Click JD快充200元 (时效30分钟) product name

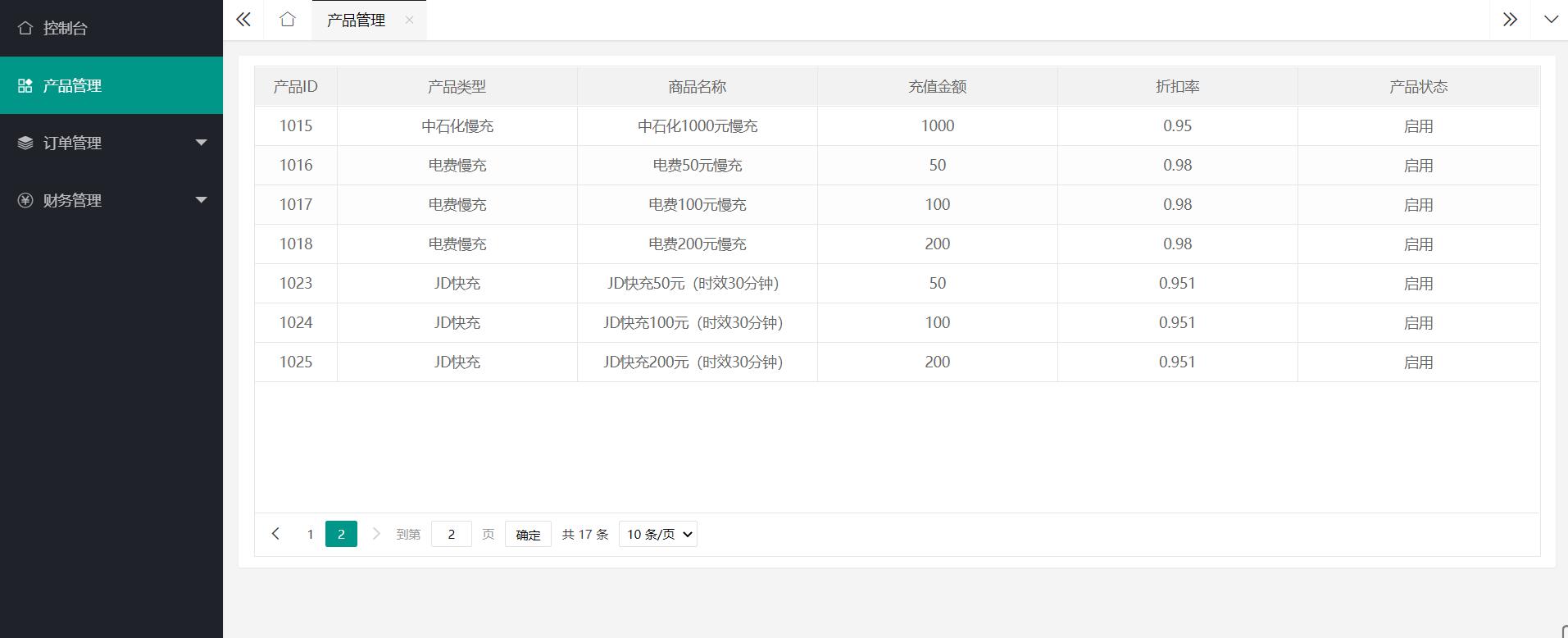(x=693, y=362)
